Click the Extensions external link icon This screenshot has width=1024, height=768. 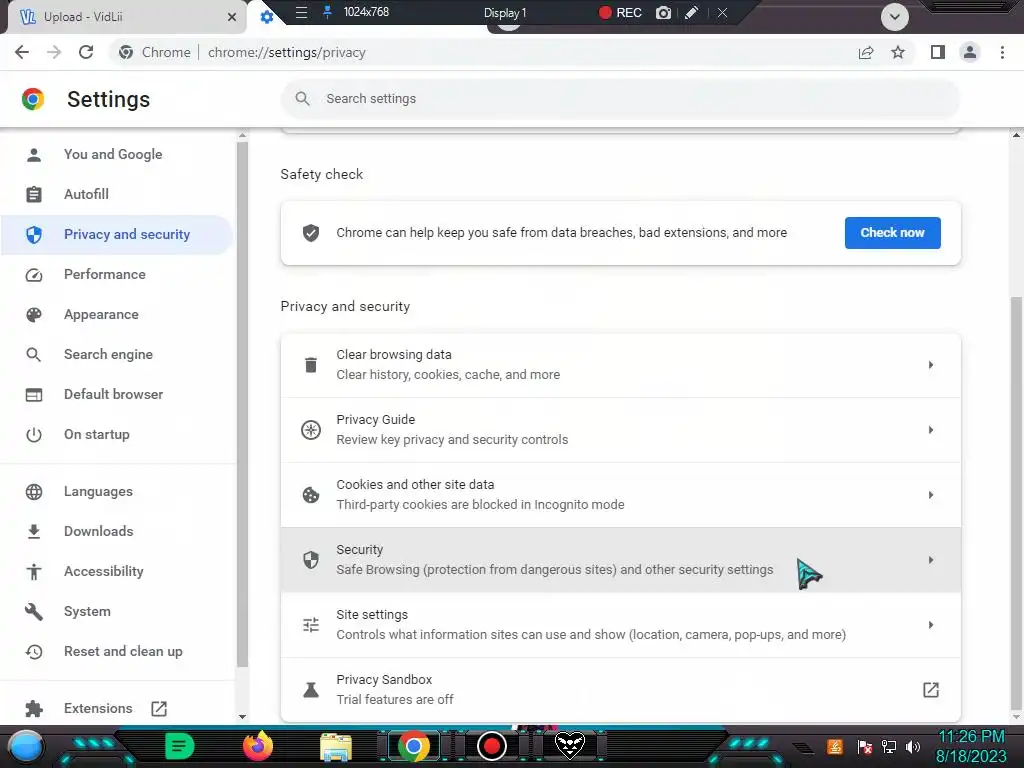[x=159, y=709]
